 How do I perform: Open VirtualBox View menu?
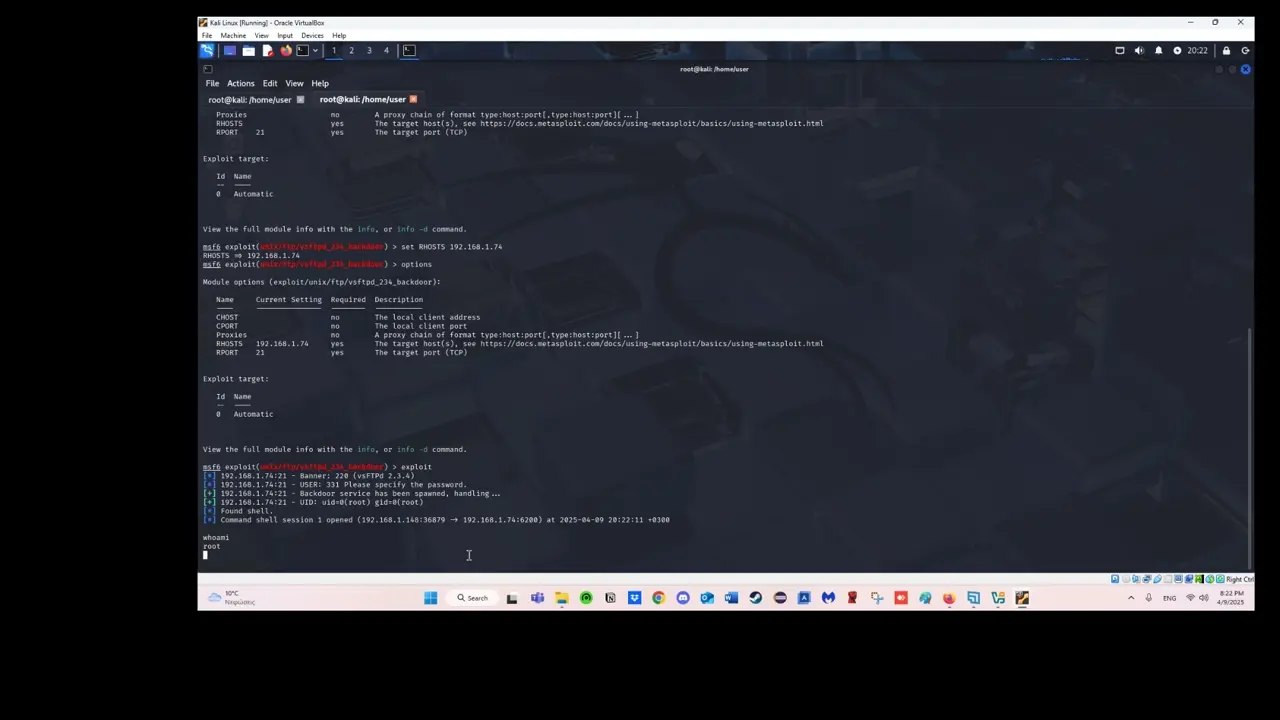261,35
